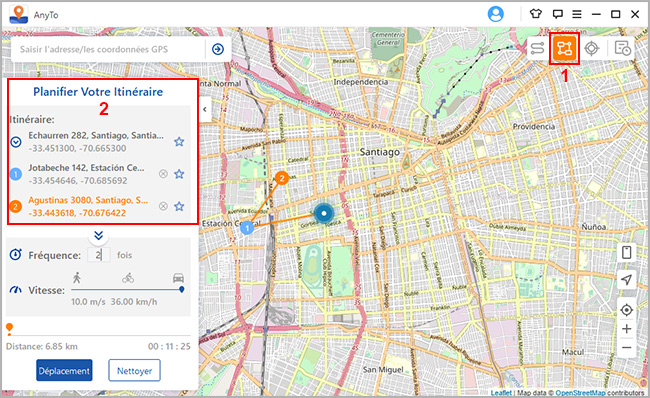Click the phone device icon on map
The height and width of the screenshot is (398, 650).
(626, 252)
